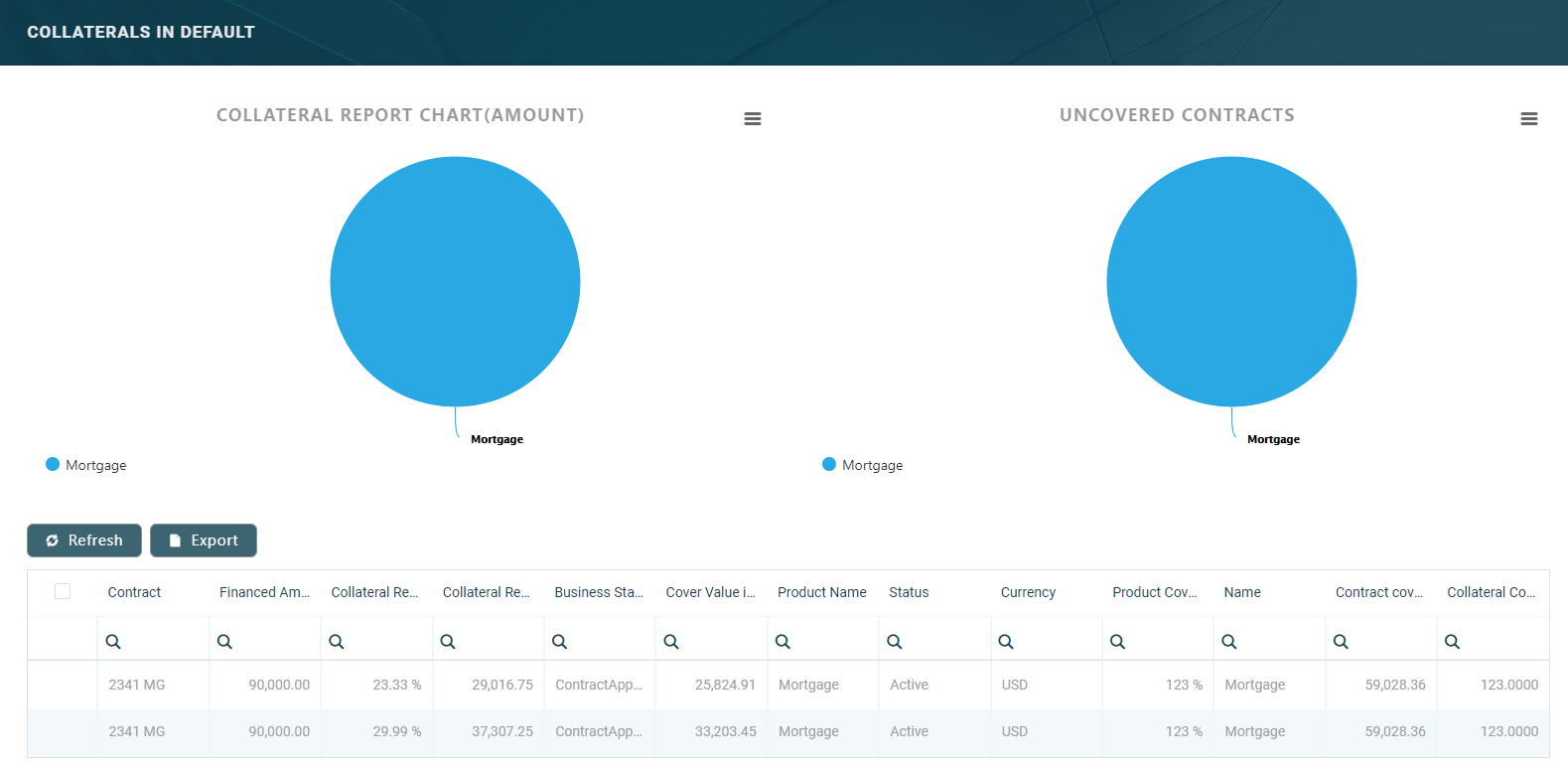
Task: Click the search icon under Product Name column
Action: point(783,642)
